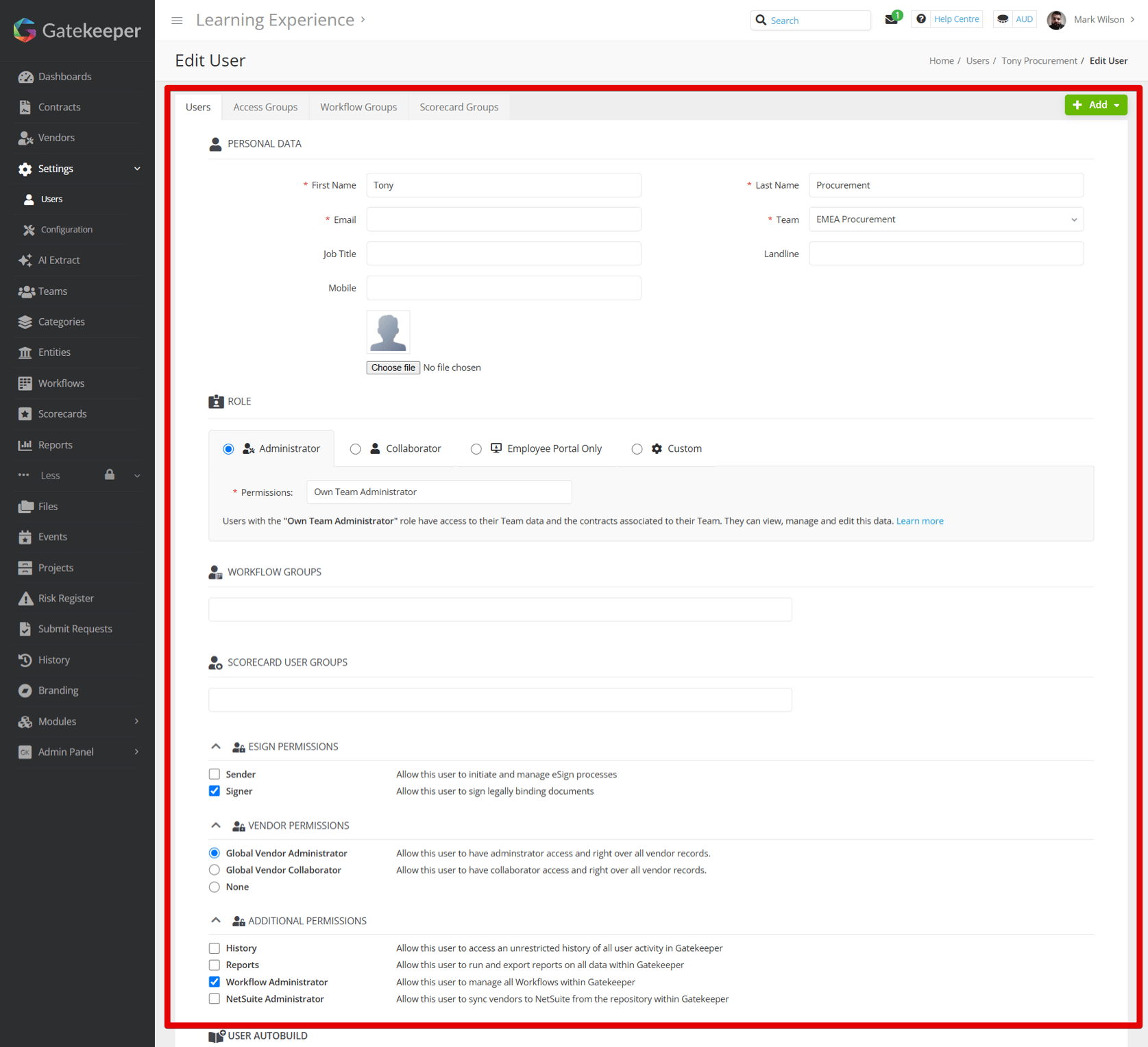The image size is (1148, 1047).
Task: Open the Scorecard Groups tab
Action: coord(459,107)
